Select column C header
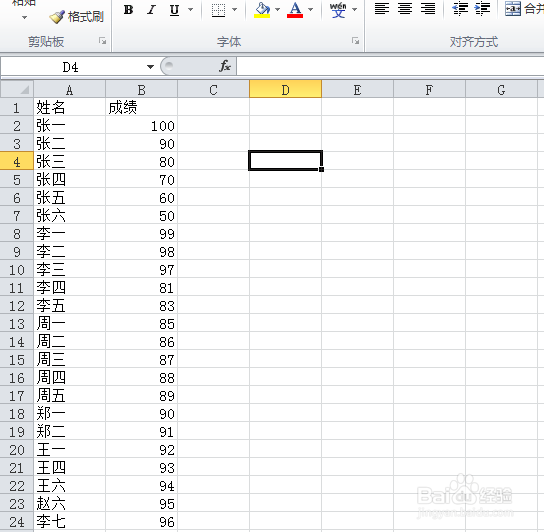The height and width of the screenshot is (532, 544). point(213,90)
